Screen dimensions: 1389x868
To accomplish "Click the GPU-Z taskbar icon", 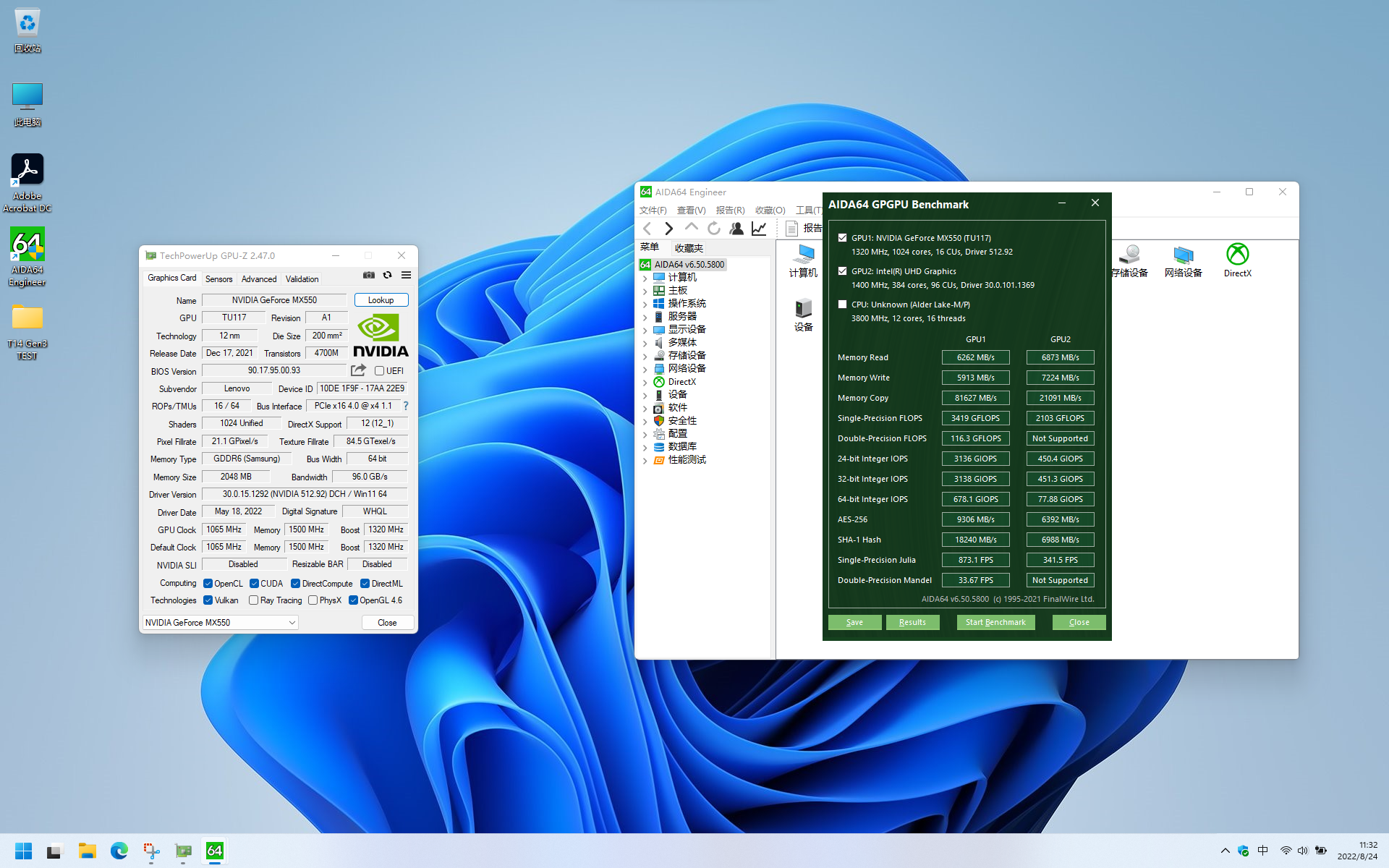I will pyautogui.click(x=183, y=851).
